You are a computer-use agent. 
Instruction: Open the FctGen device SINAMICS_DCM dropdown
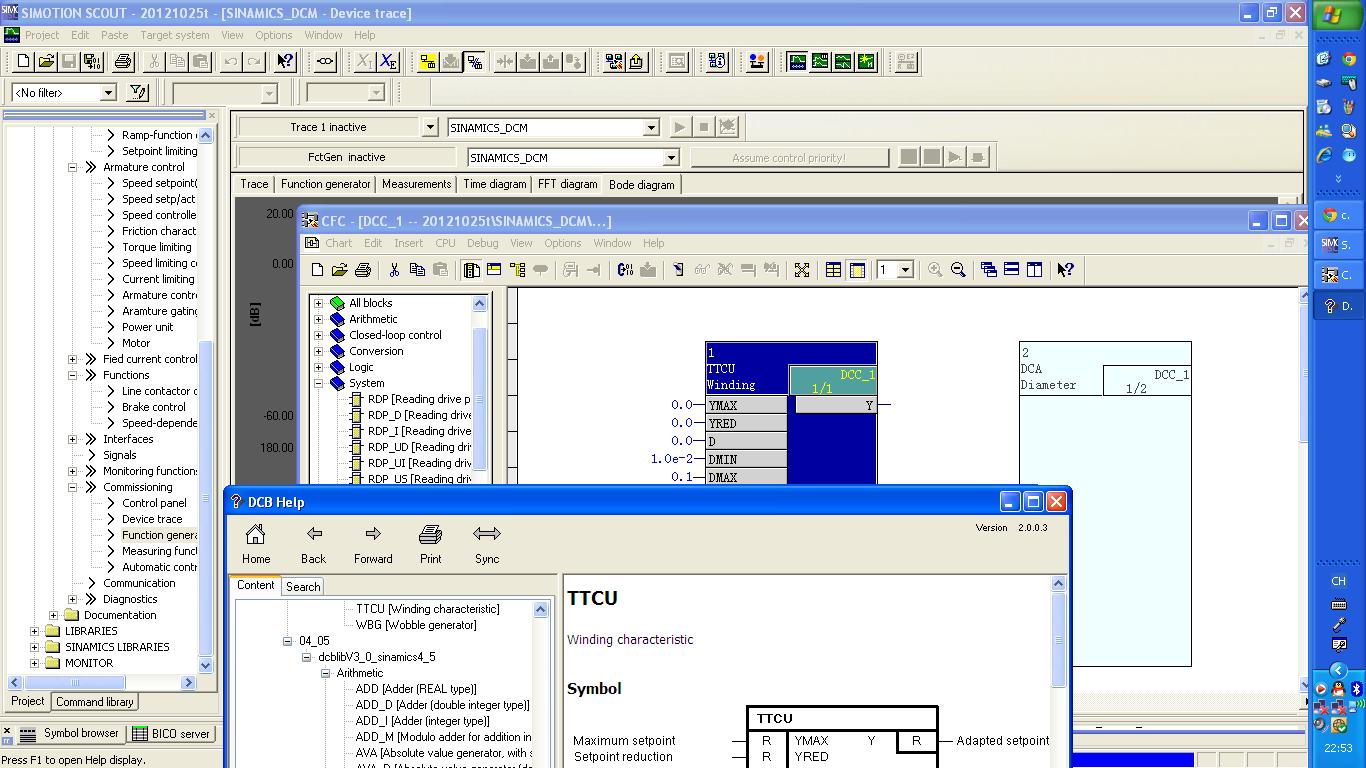671,158
